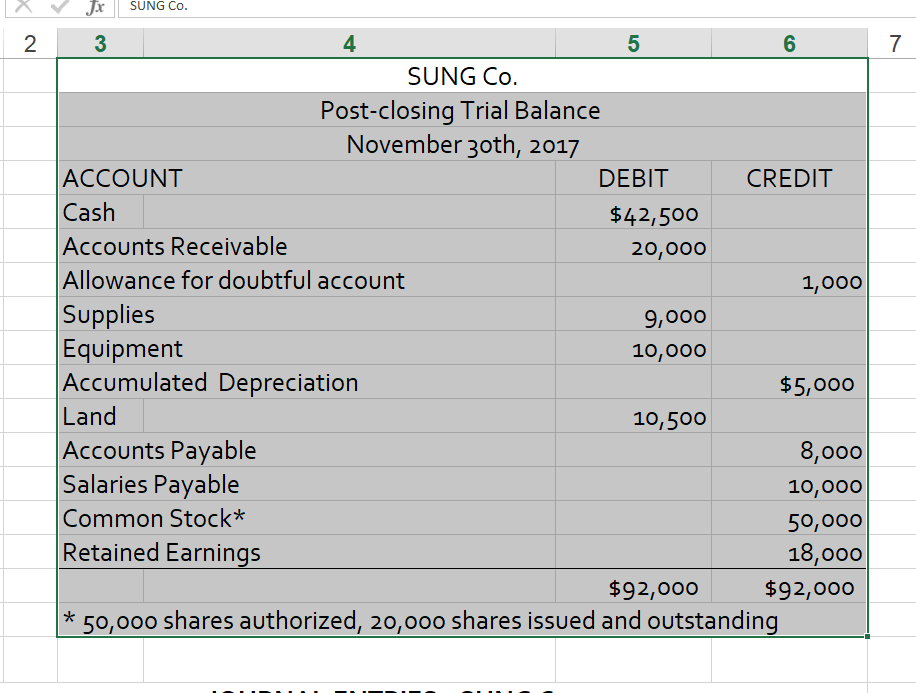
Task: Select column header 3
Action: click(x=100, y=44)
